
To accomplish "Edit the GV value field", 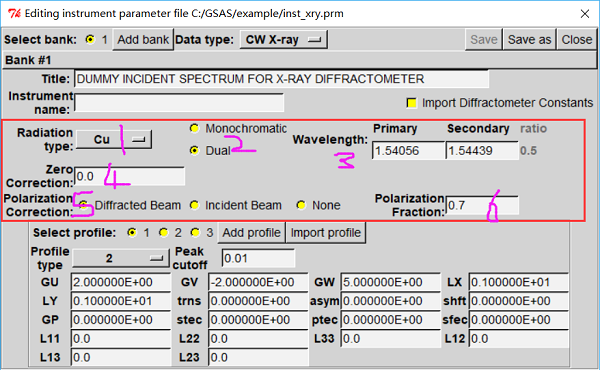I will click(x=258, y=282).
